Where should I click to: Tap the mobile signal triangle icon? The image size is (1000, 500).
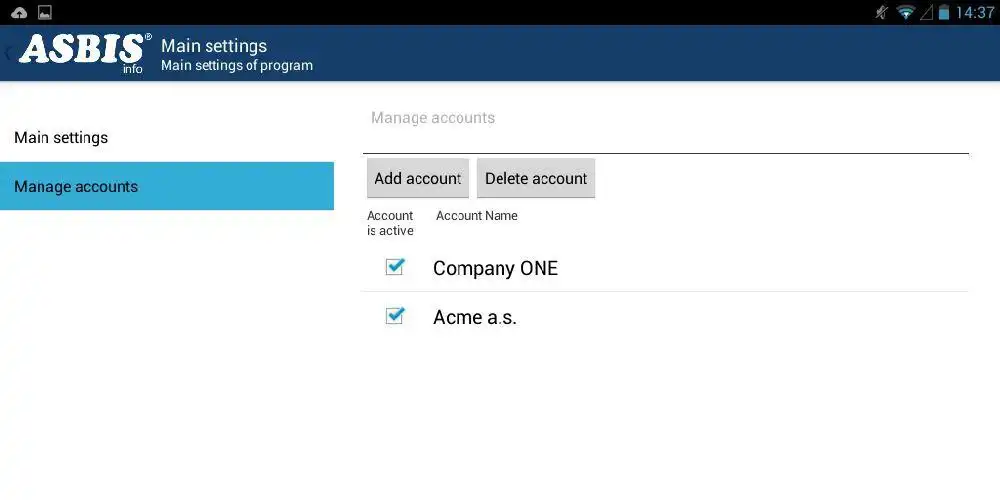point(927,12)
